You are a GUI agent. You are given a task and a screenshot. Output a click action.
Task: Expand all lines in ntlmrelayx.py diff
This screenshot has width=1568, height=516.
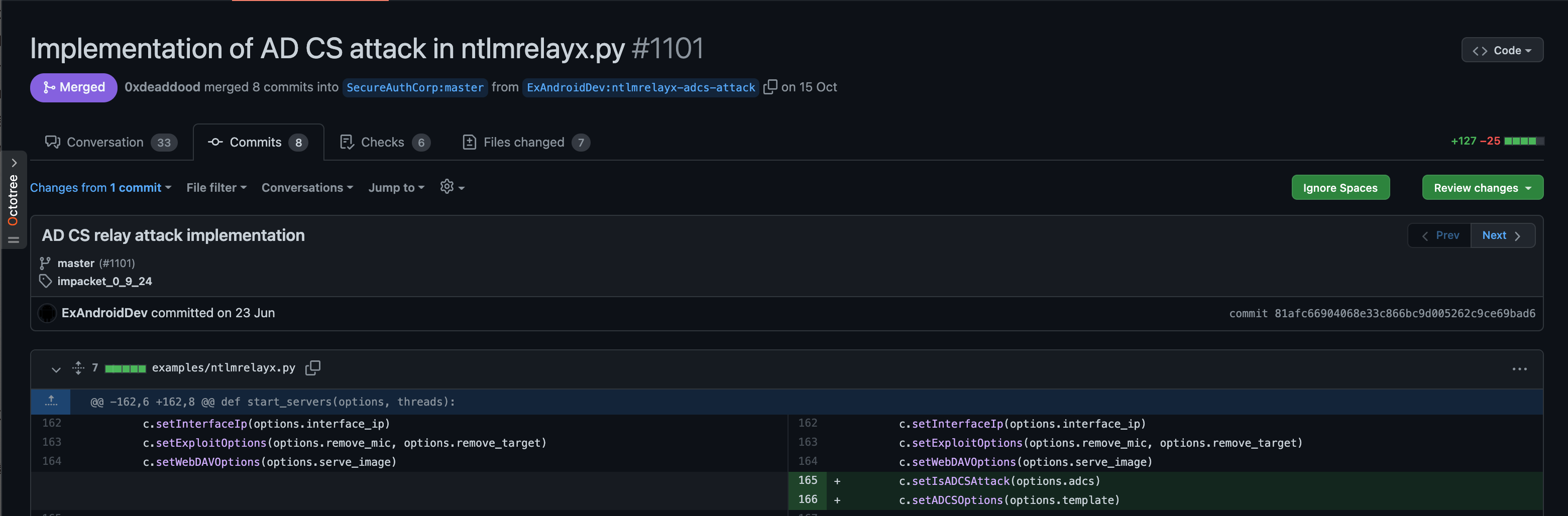(78, 367)
